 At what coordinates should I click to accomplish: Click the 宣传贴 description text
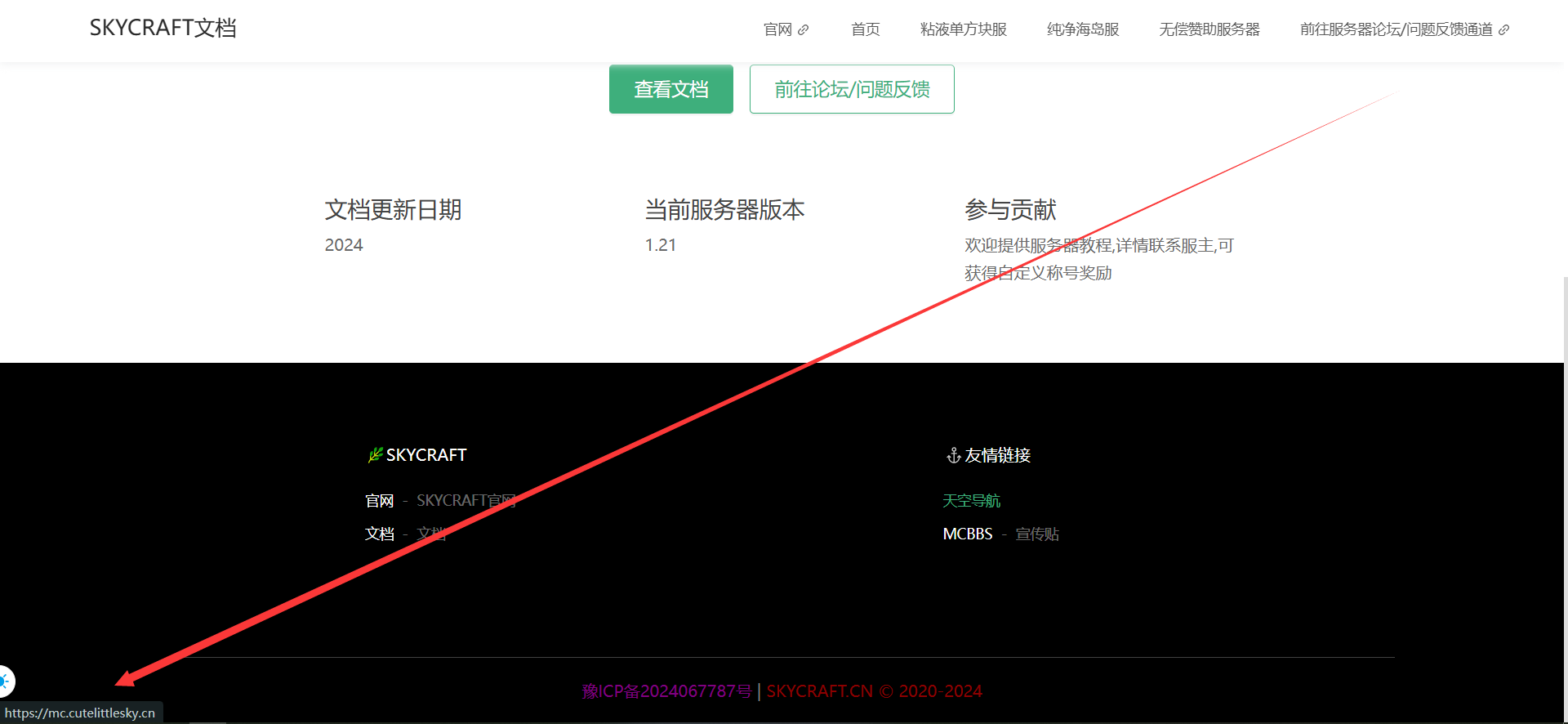click(x=1037, y=534)
